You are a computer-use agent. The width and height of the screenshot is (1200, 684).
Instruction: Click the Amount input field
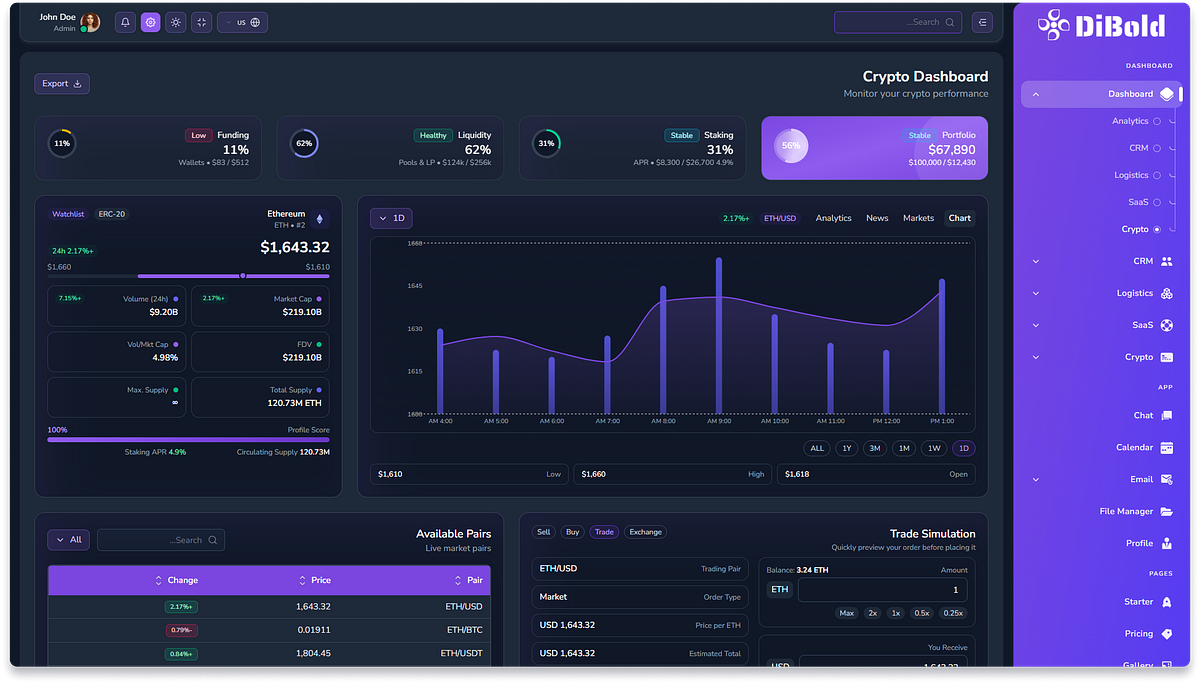point(883,590)
